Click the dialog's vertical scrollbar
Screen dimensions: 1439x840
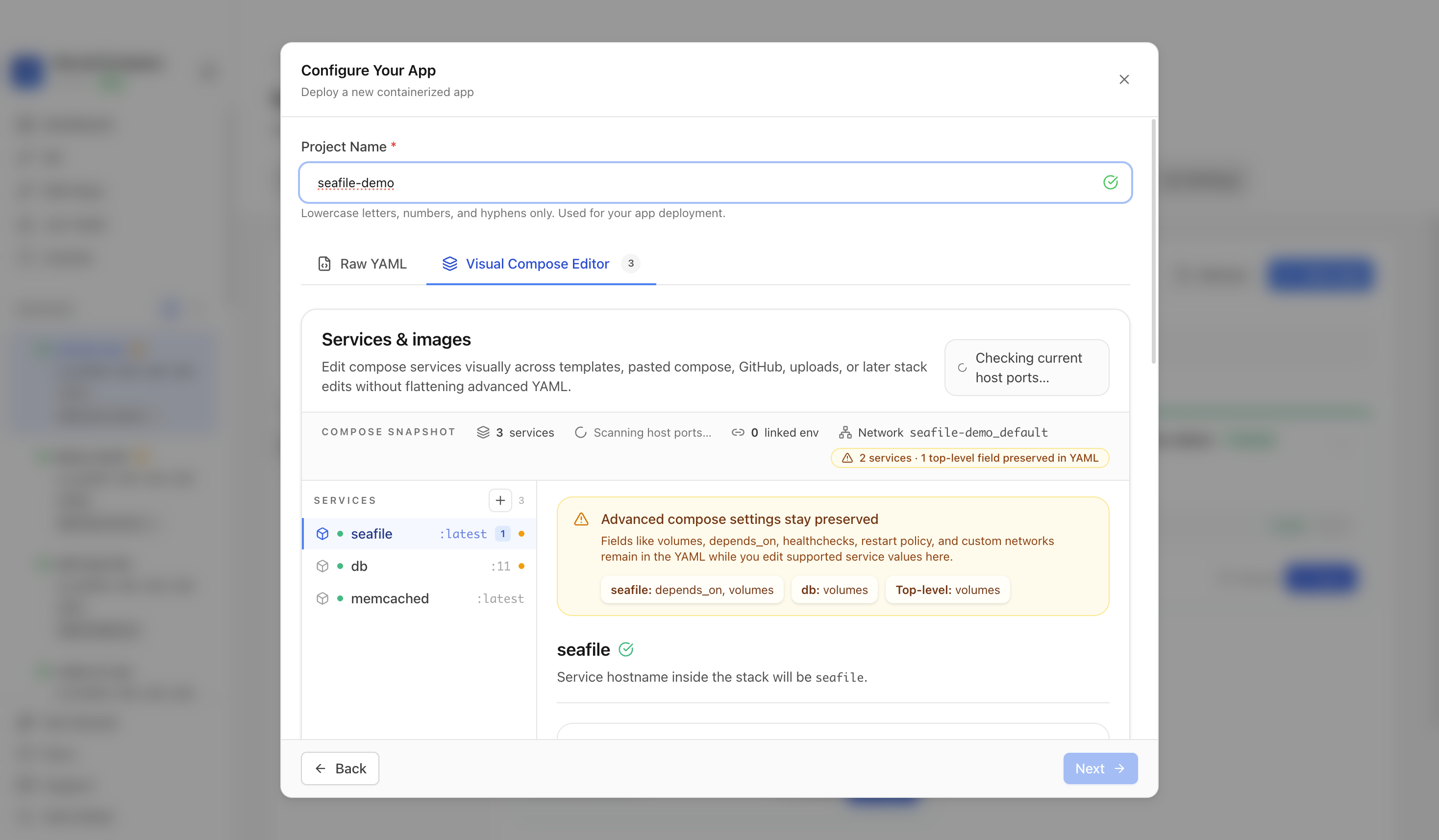tap(1153, 242)
